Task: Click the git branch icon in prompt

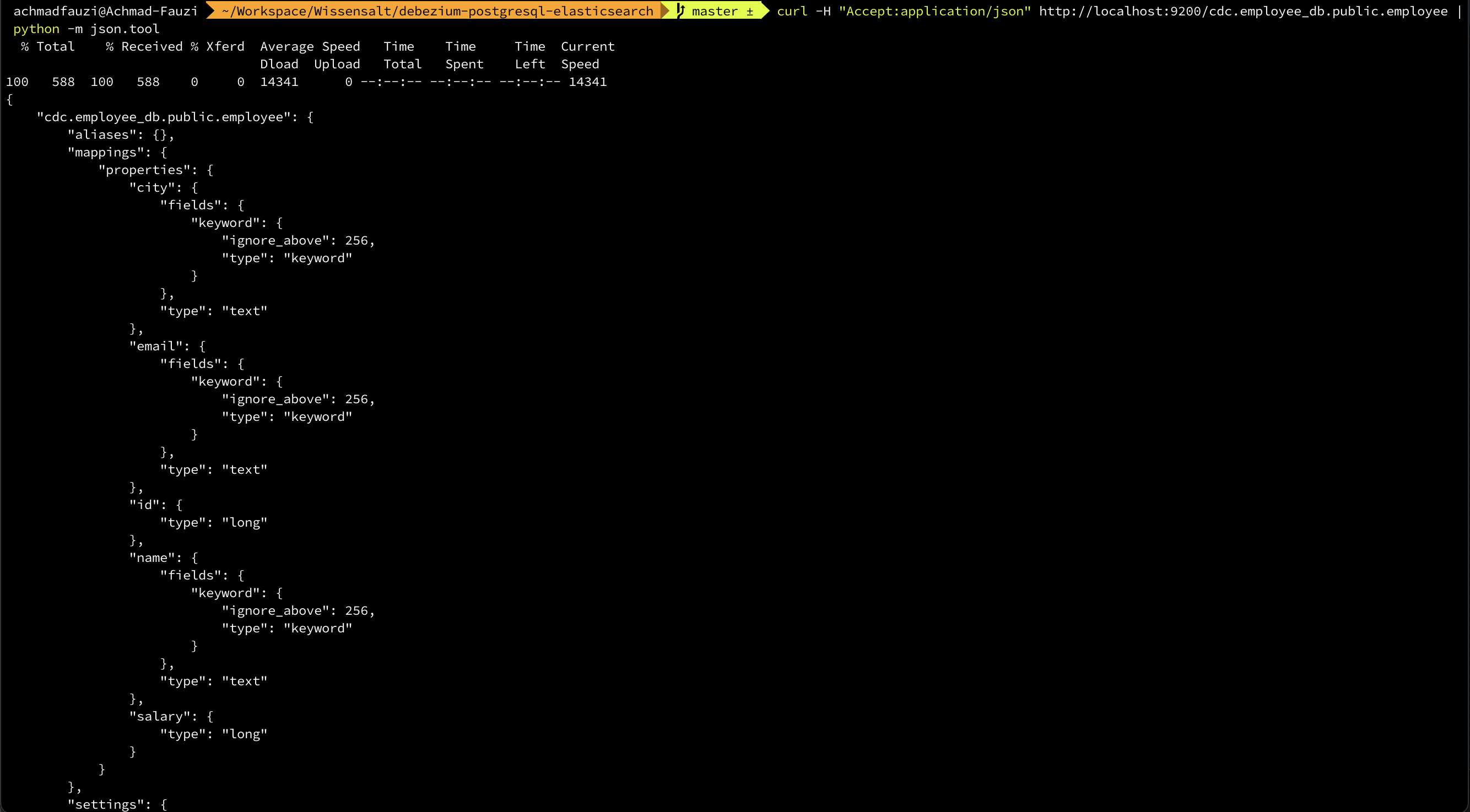Action: click(680, 11)
